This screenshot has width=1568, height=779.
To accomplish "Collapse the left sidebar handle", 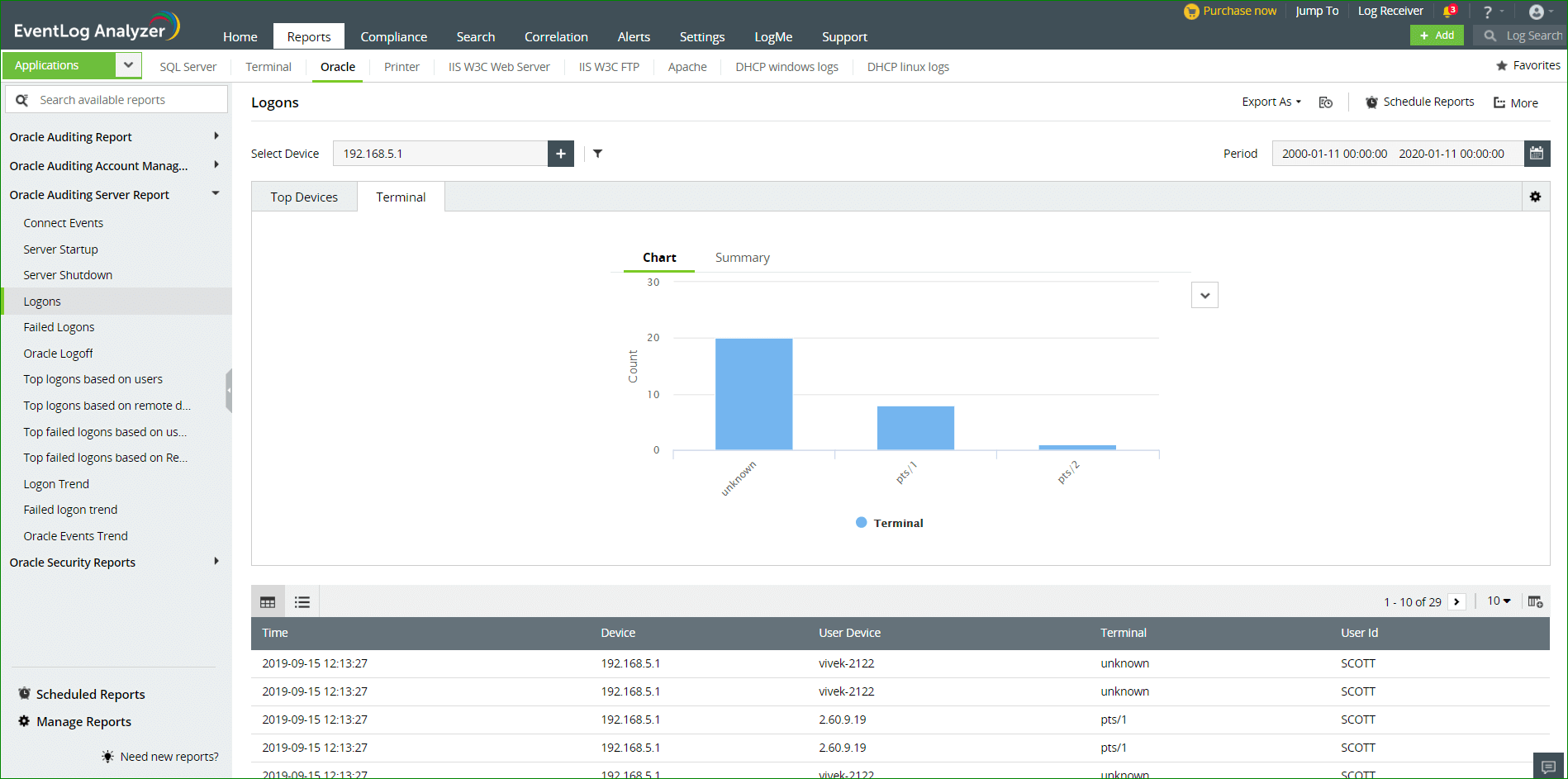I will 229,390.
